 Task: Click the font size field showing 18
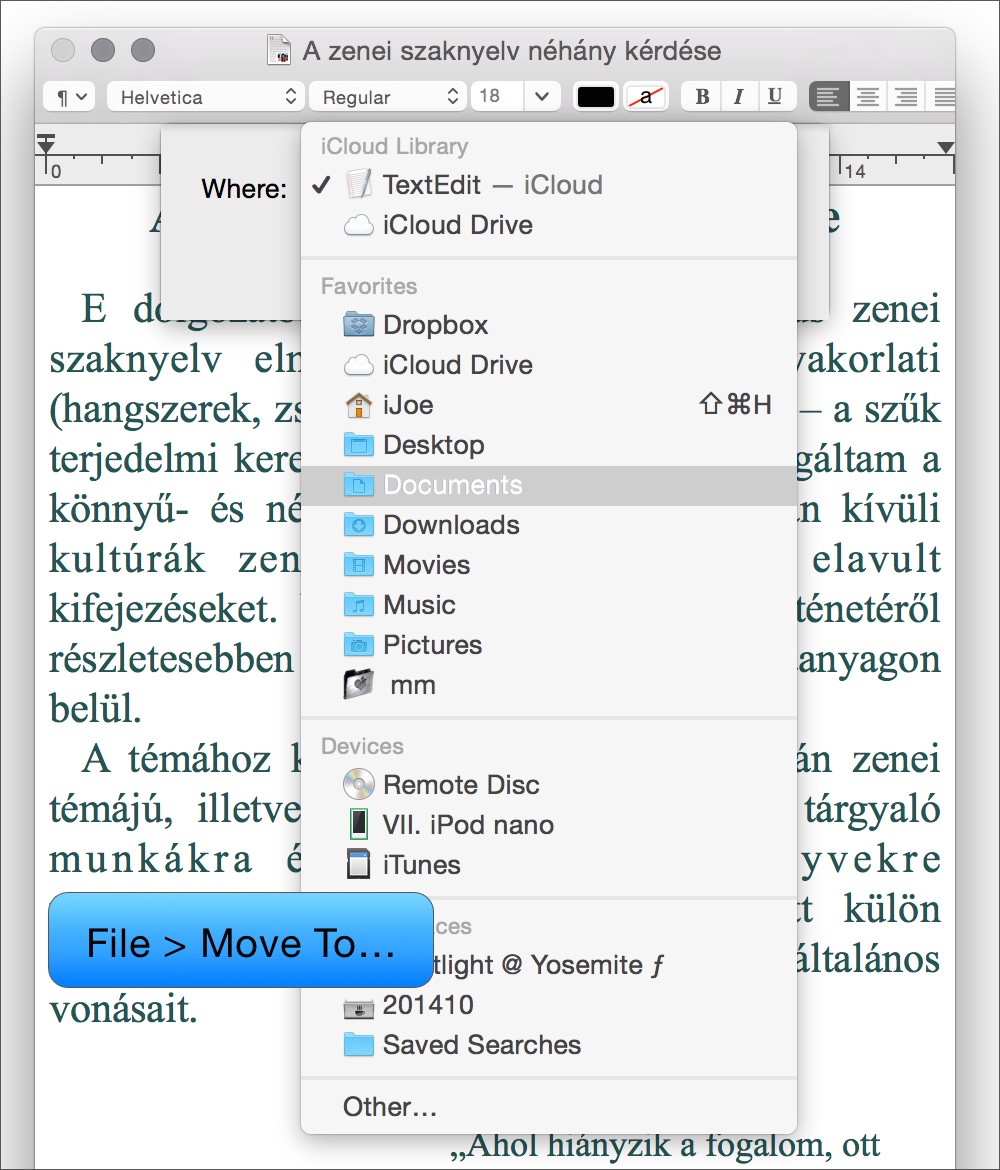(x=497, y=97)
